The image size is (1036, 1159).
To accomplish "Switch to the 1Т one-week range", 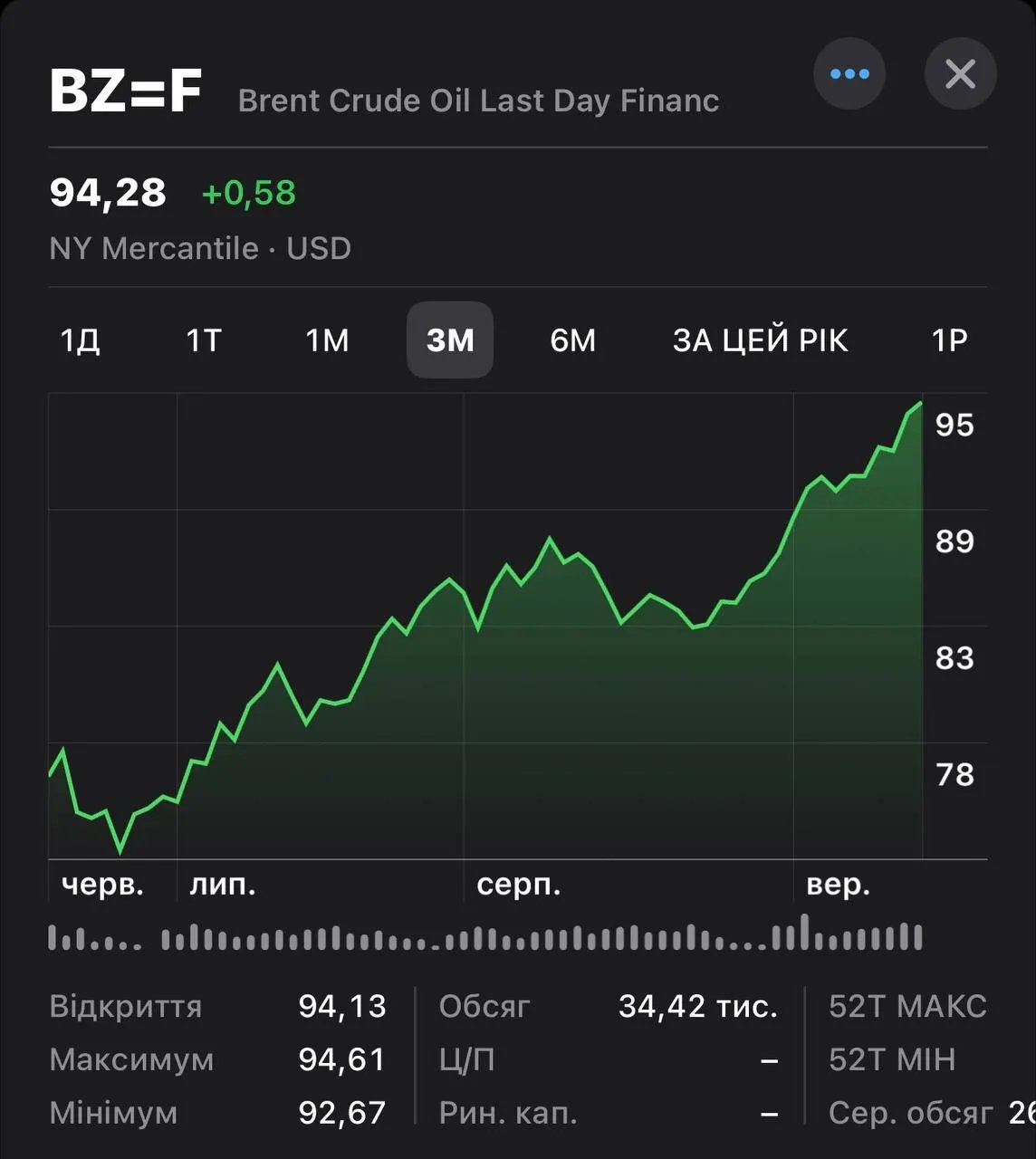I will pyautogui.click(x=204, y=340).
